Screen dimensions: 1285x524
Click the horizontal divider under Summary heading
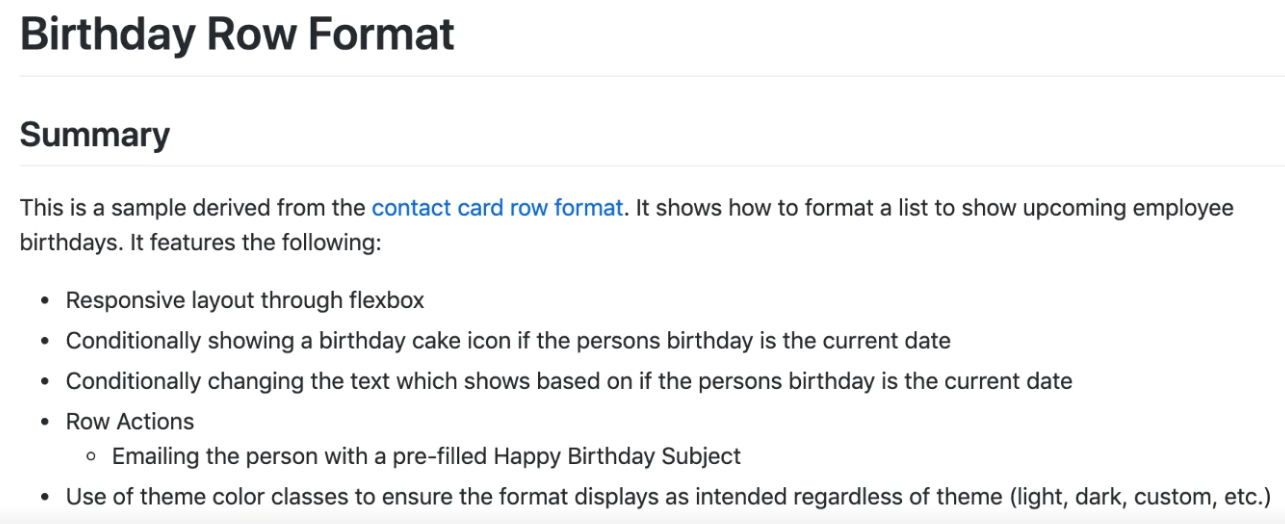pyautogui.click(x=652, y=165)
